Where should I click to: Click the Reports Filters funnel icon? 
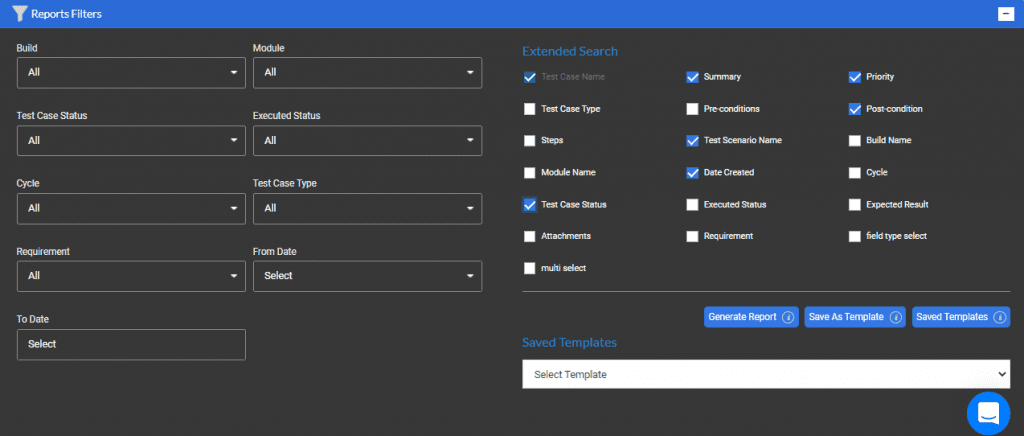coord(20,14)
